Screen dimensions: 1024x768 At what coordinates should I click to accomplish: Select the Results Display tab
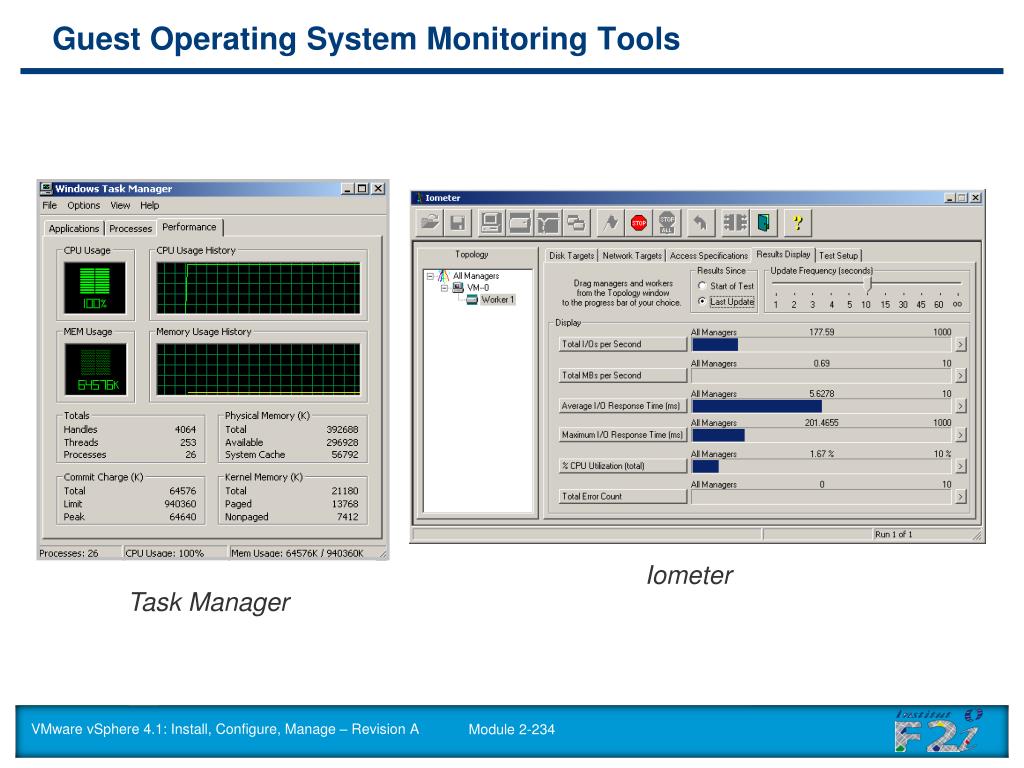pos(783,254)
